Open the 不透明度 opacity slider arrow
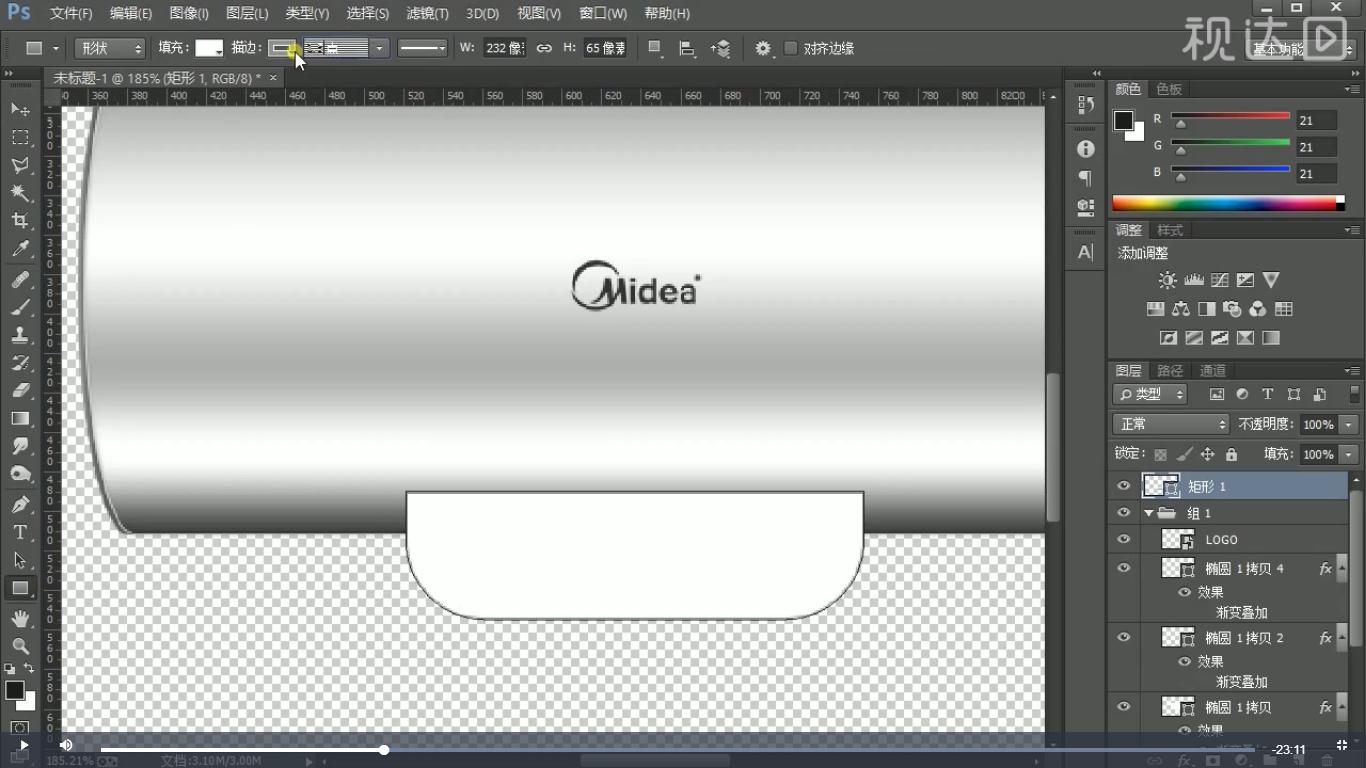Viewport: 1366px width, 768px height. point(1349,424)
